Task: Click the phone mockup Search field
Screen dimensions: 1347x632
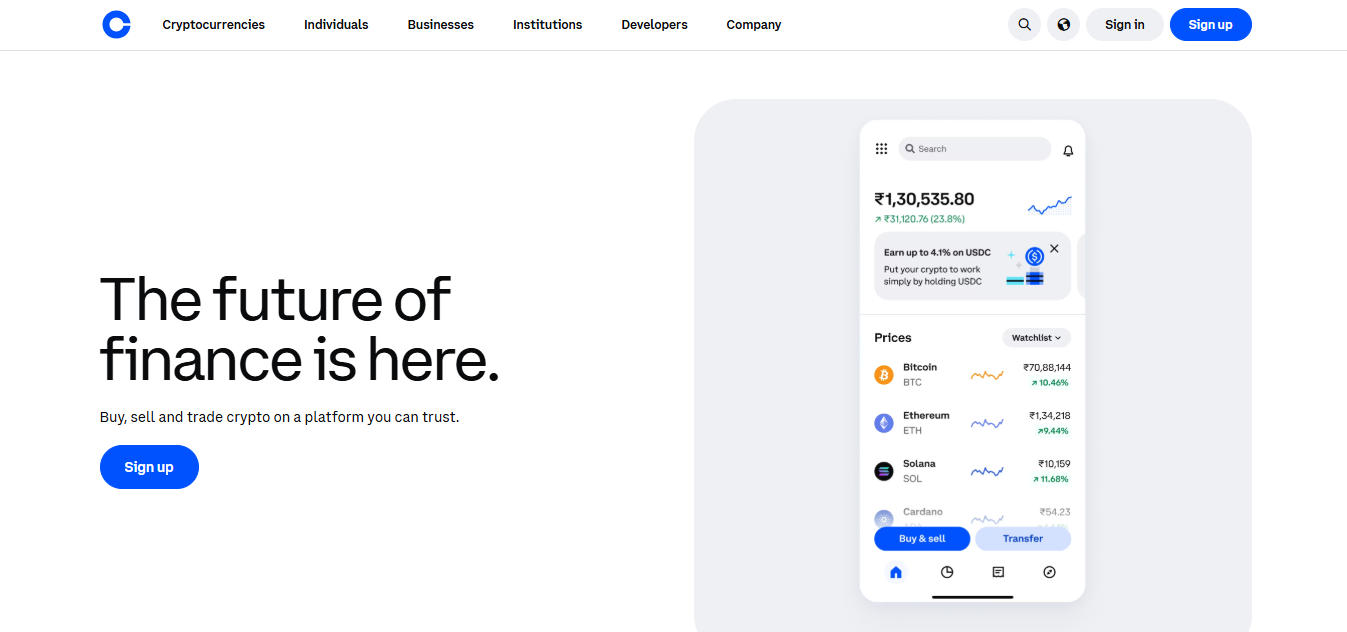Action: click(974, 149)
